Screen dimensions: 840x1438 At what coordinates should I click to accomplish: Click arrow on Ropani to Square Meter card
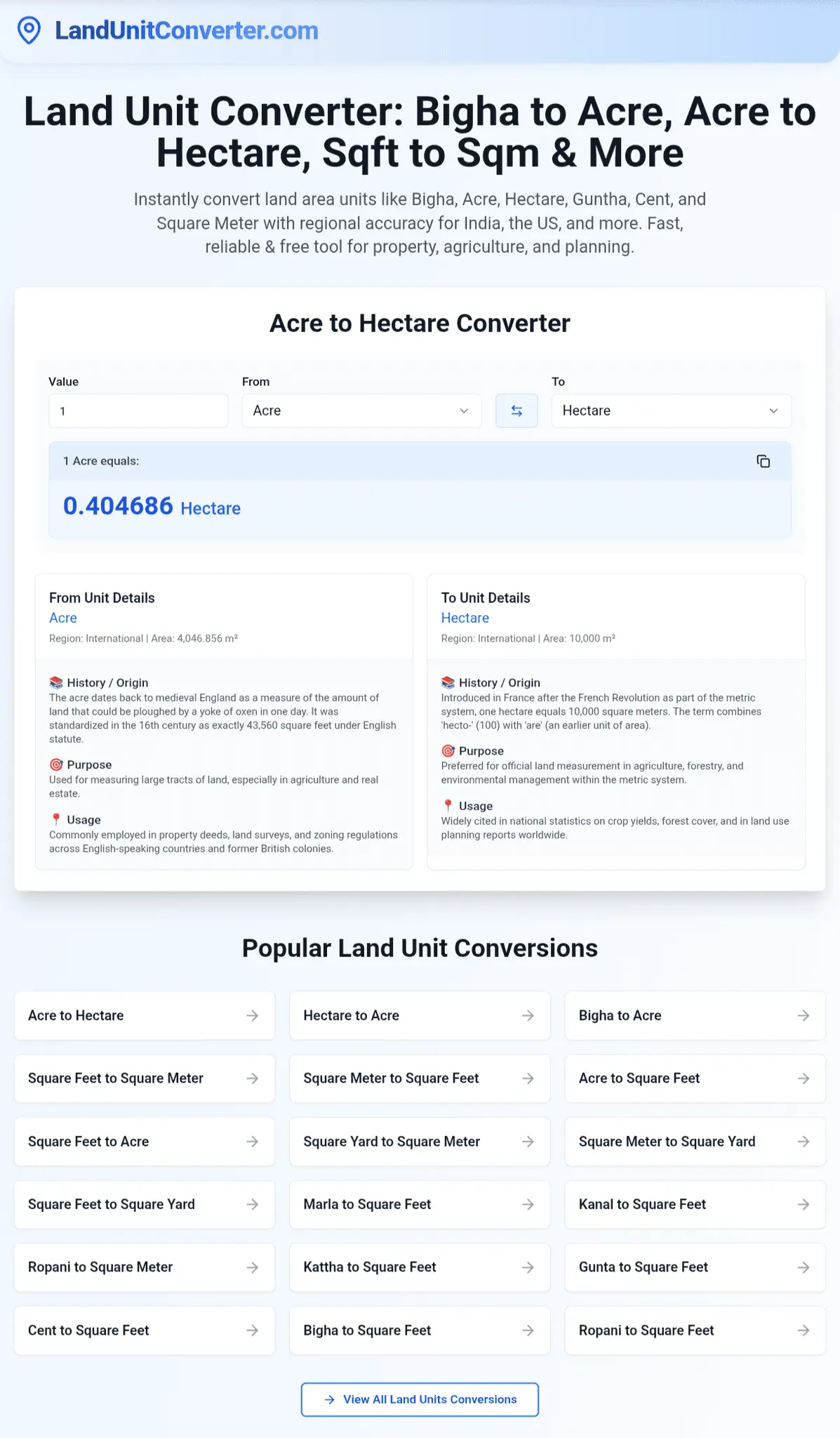(x=253, y=1267)
